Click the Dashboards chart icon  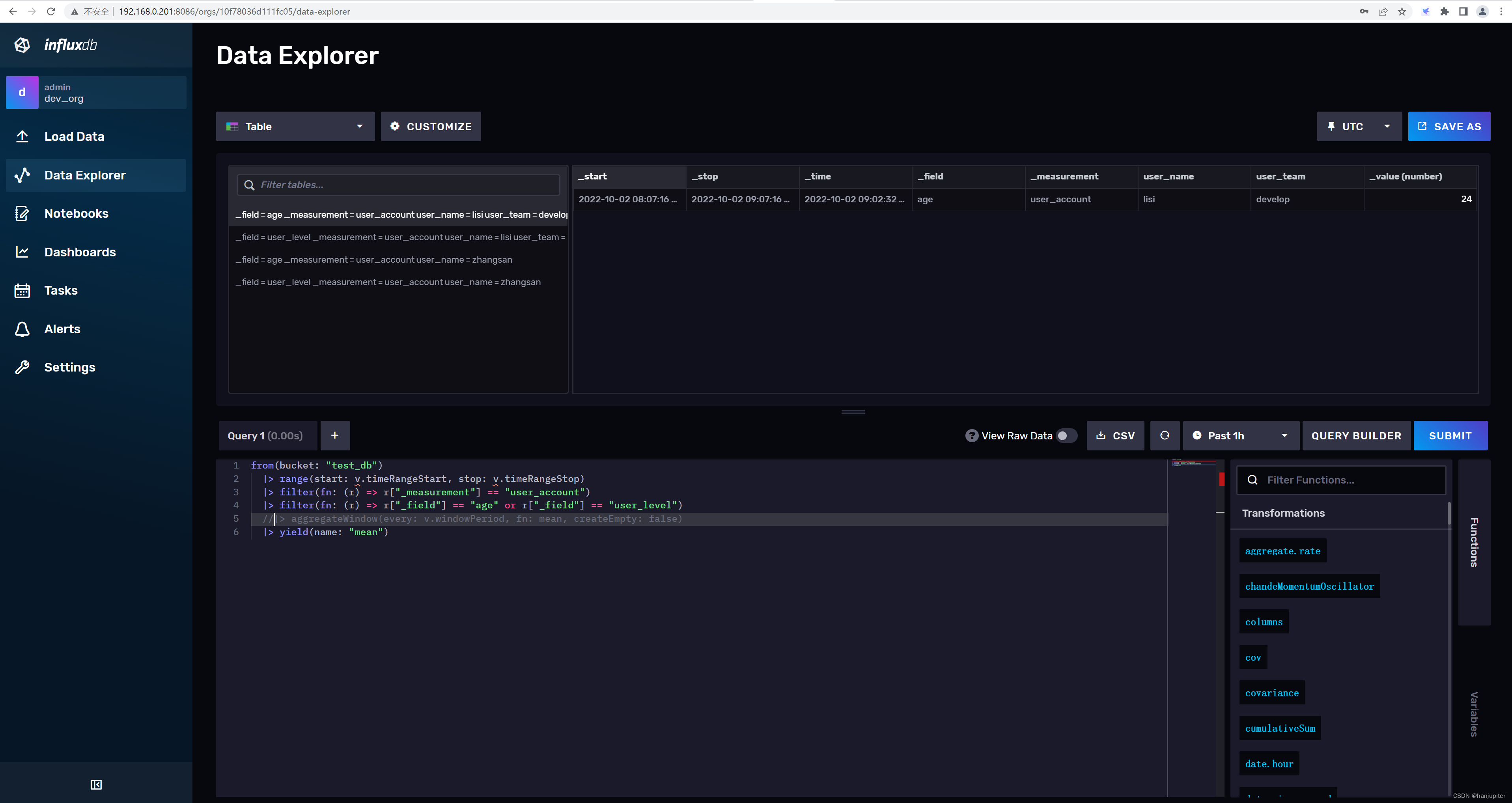(x=22, y=252)
